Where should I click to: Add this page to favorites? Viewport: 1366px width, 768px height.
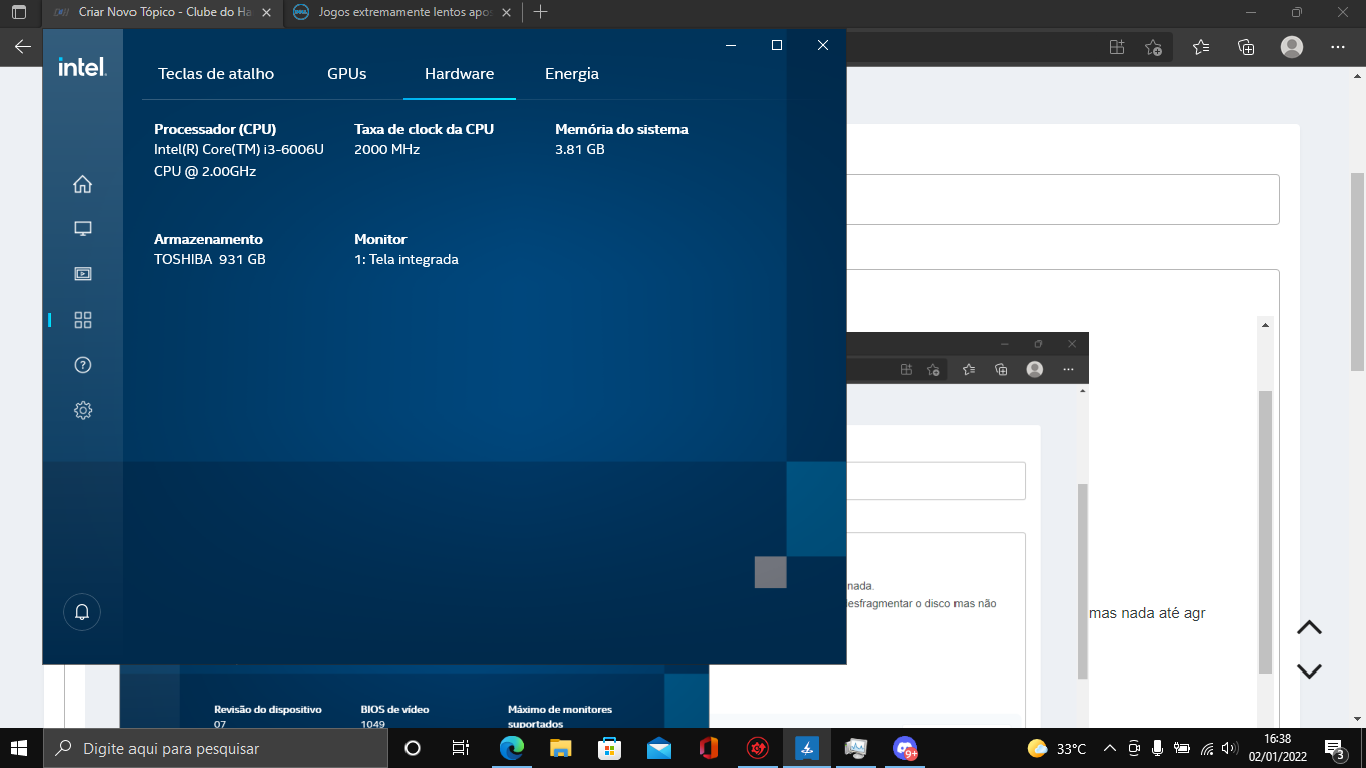[1153, 47]
